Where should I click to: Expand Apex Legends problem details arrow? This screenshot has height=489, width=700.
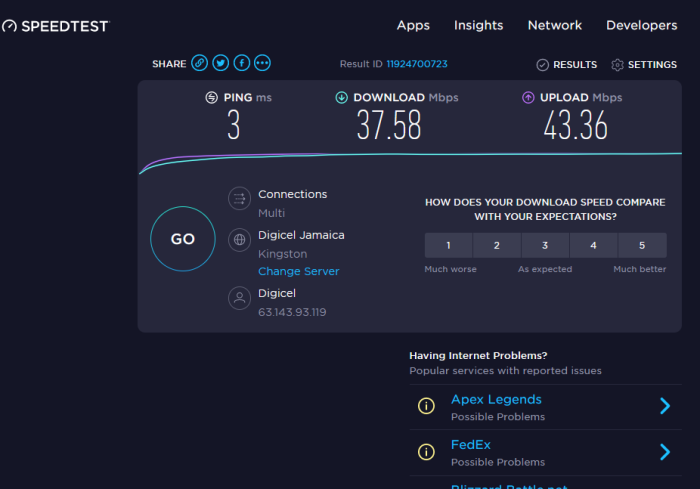point(664,406)
